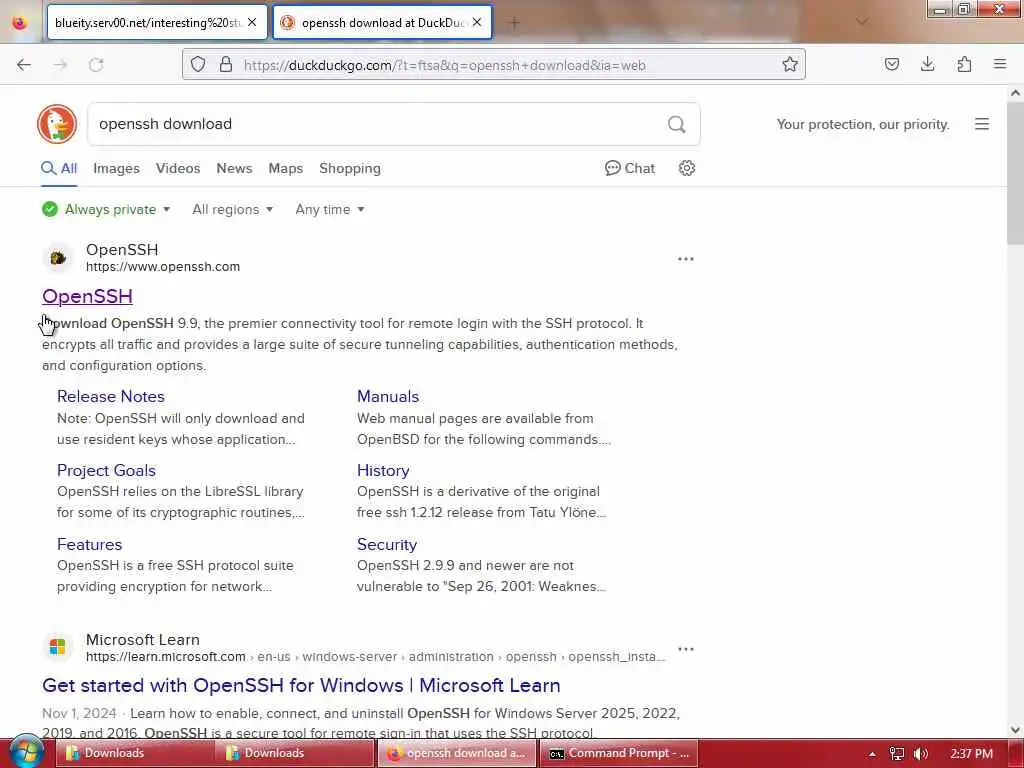The image size is (1024, 768).
Task: Open Get started with OpenSSH for Windows link
Action: click(301, 685)
